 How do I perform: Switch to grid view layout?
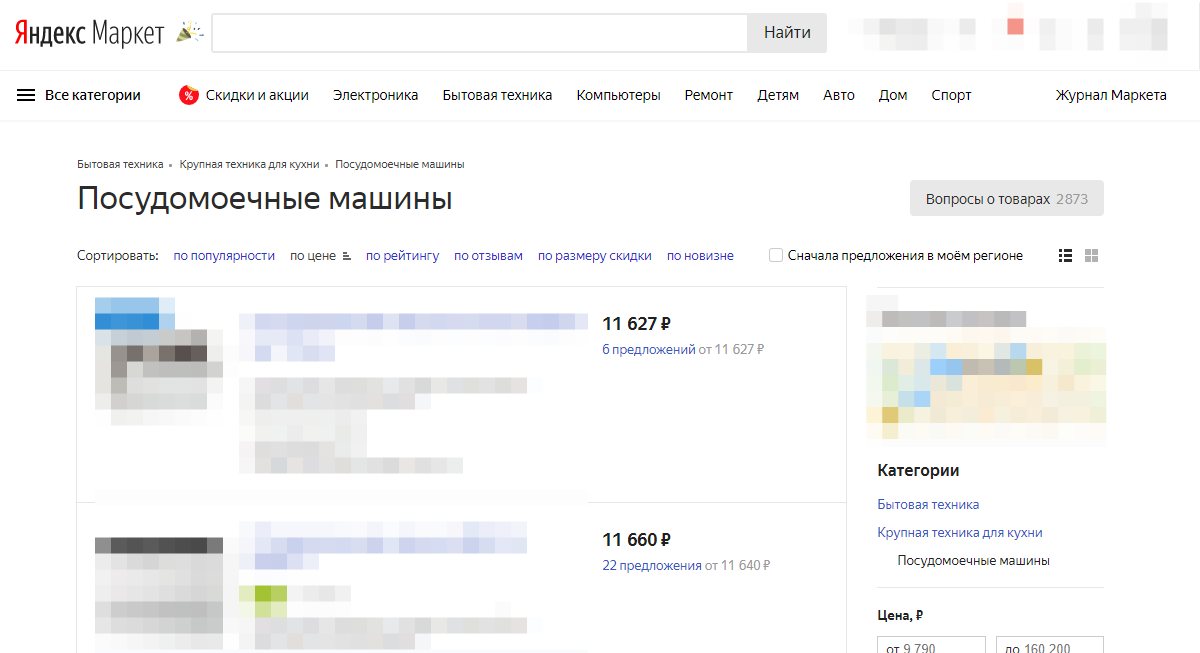[1091, 255]
